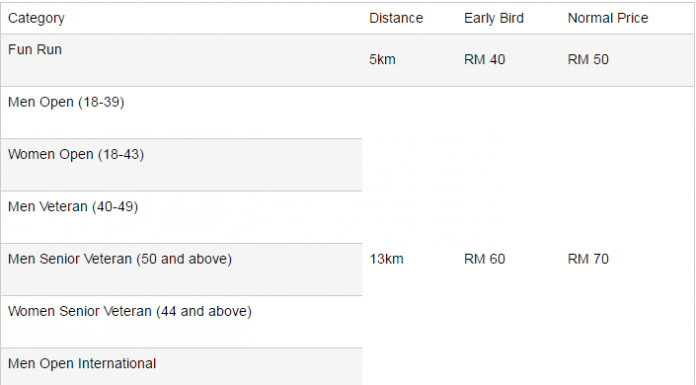Click the age range (18-43) text
Viewport: 696px width, 385px height.
[121, 155]
